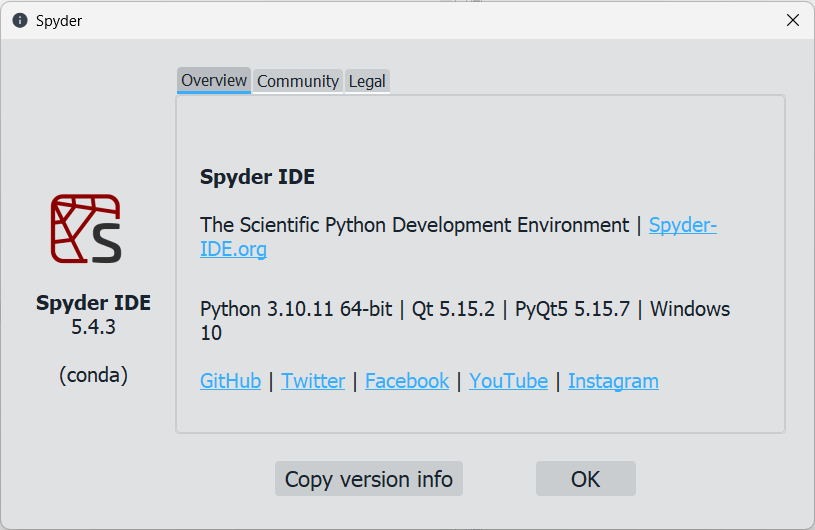Screen dimensions: 815x530
Task: Switch to the Overview tab
Action: tap(214, 81)
